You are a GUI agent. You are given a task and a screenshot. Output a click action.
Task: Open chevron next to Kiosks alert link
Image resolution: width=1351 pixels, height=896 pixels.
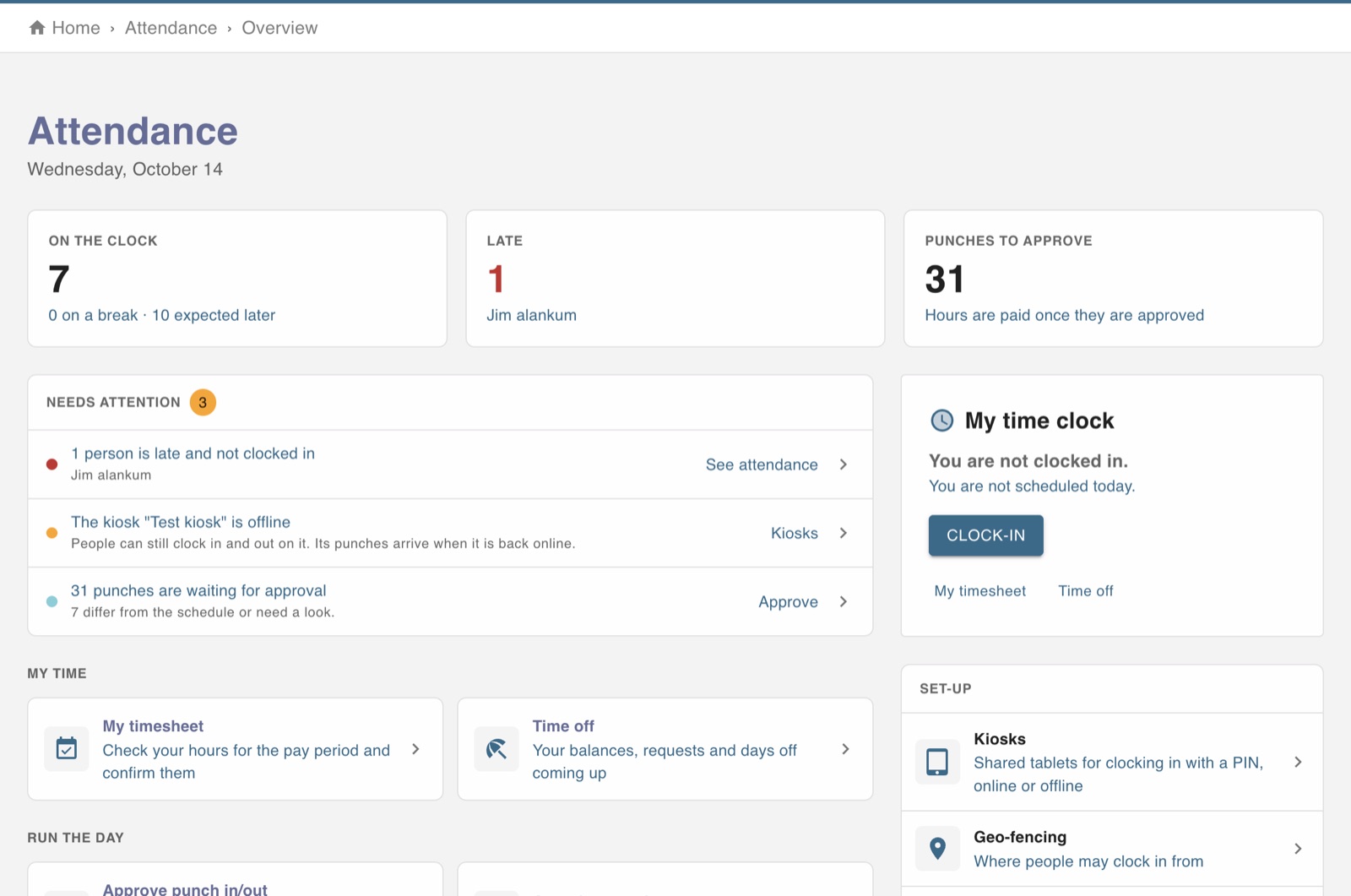843,533
